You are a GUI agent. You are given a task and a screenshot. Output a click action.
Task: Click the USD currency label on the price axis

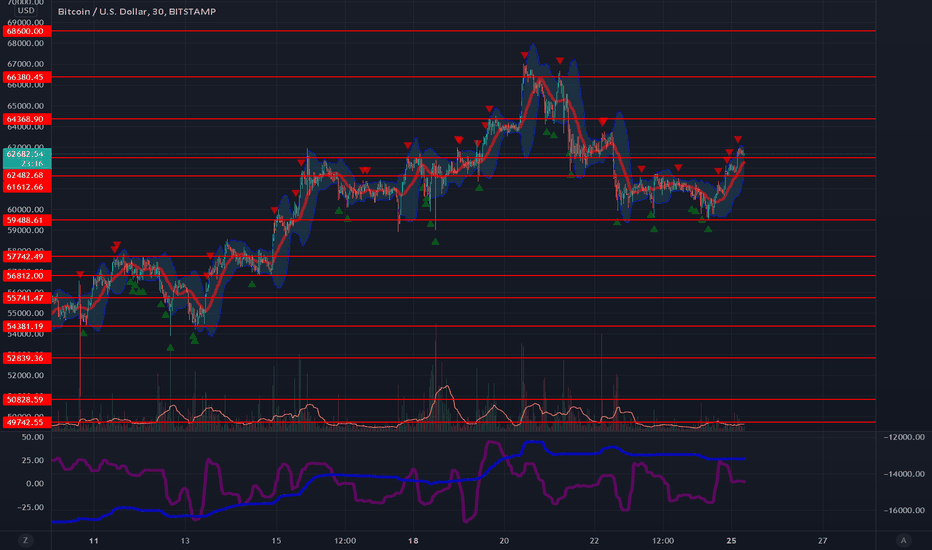point(26,10)
